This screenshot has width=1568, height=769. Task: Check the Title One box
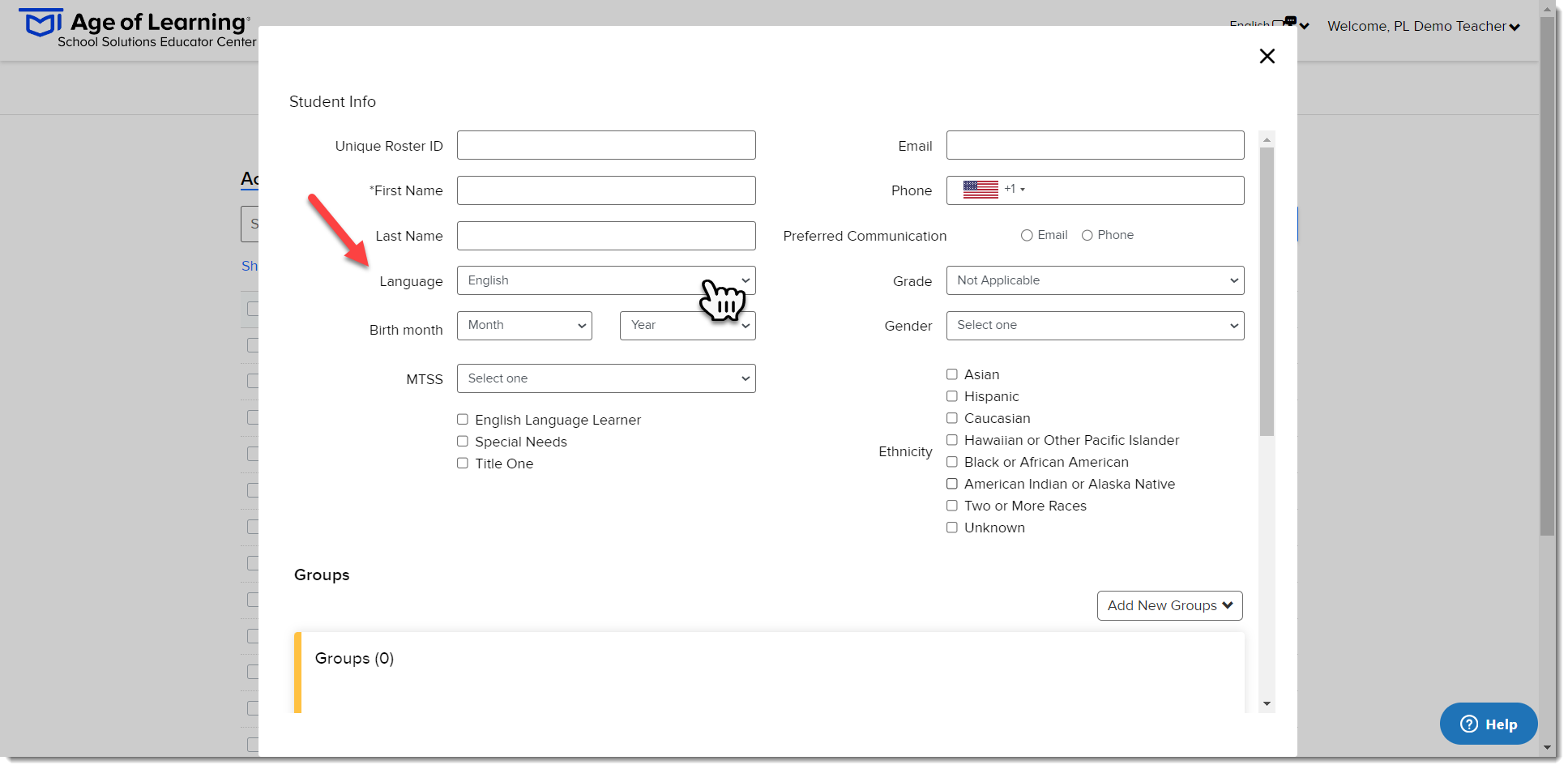coord(463,463)
